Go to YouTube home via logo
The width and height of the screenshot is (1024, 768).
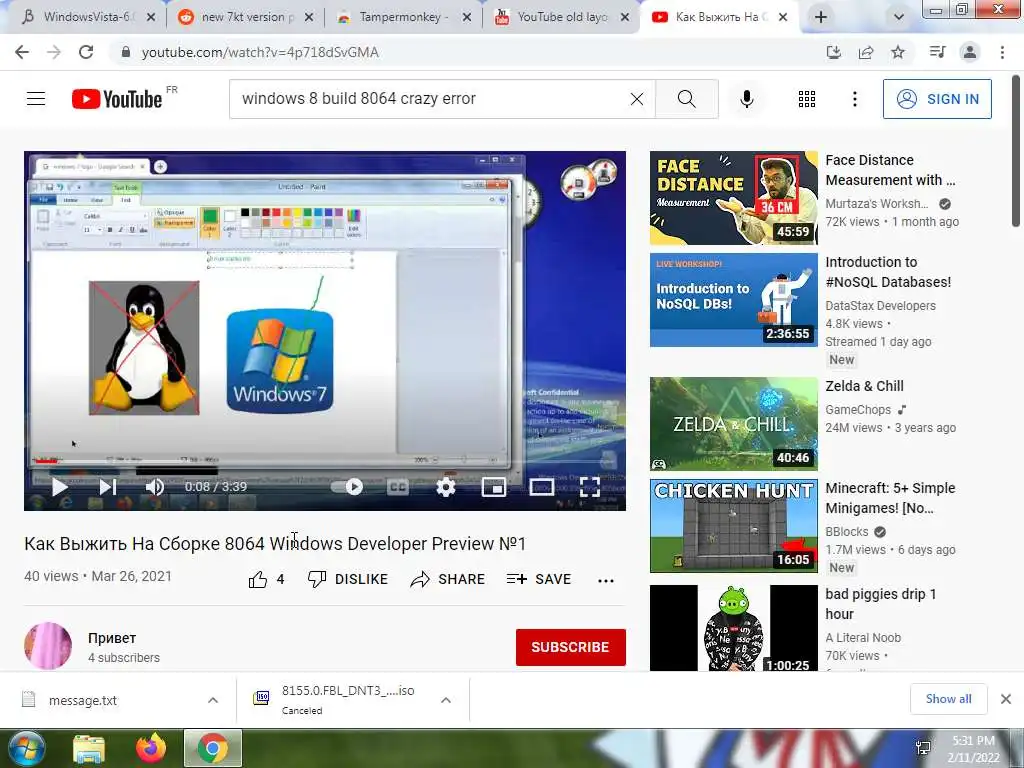(x=117, y=99)
